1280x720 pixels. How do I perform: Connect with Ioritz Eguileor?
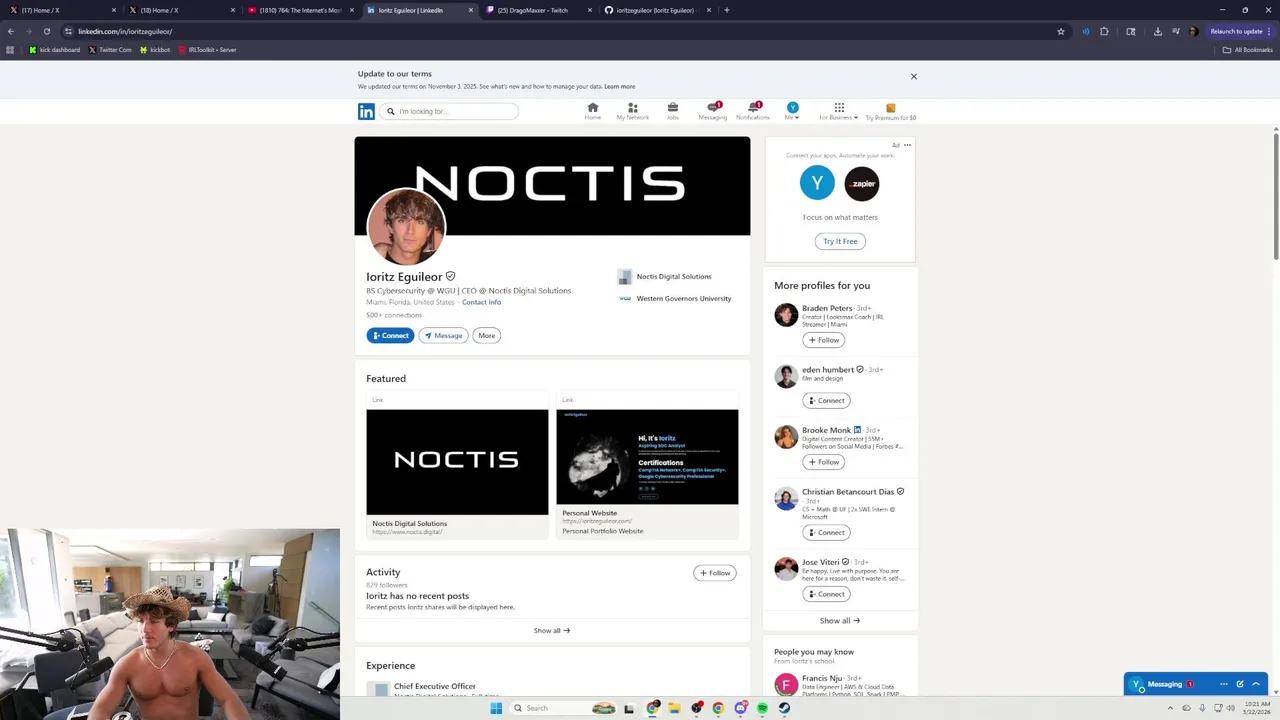click(390, 336)
